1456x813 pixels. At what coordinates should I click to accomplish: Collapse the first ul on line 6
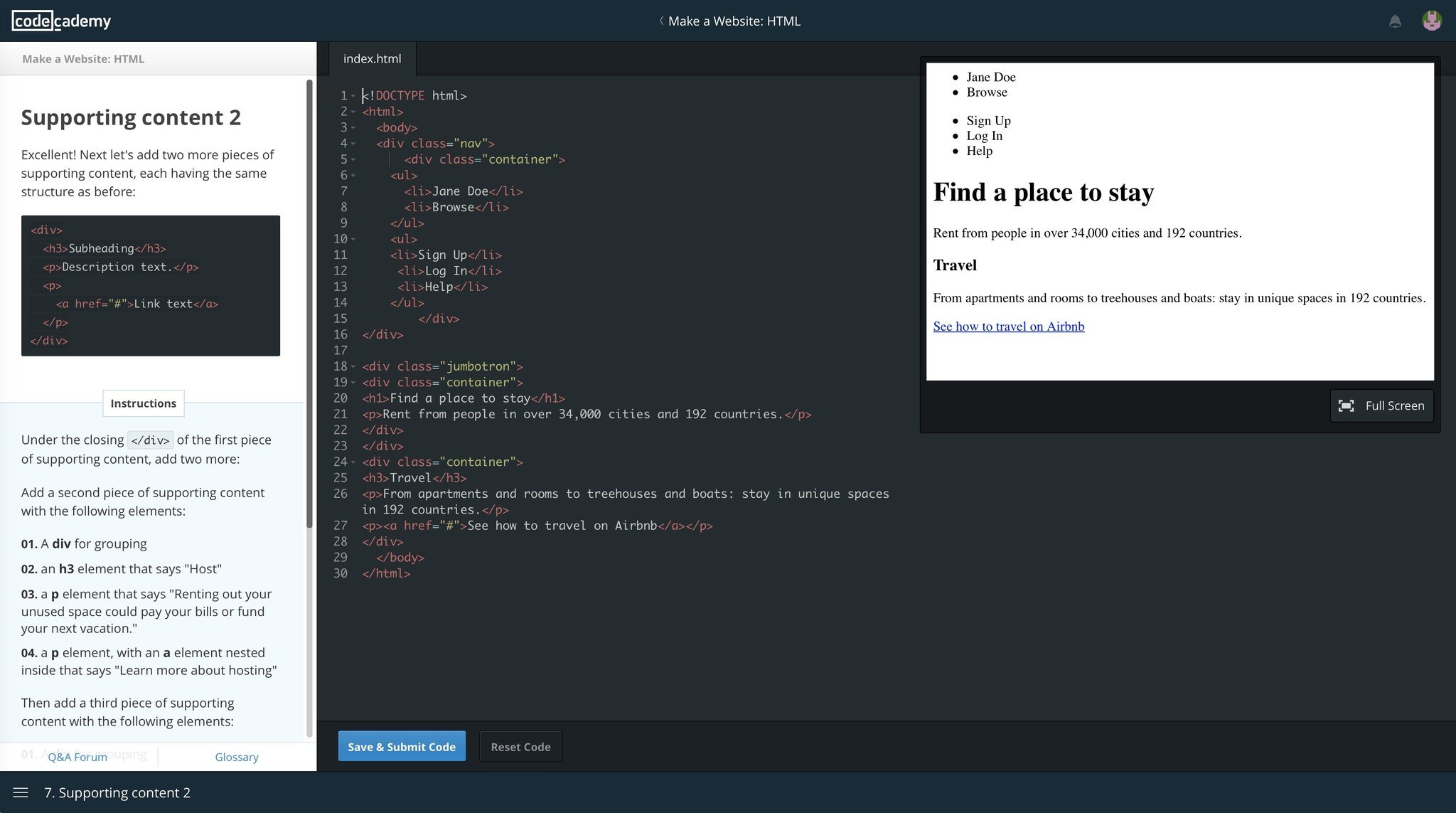353,176
